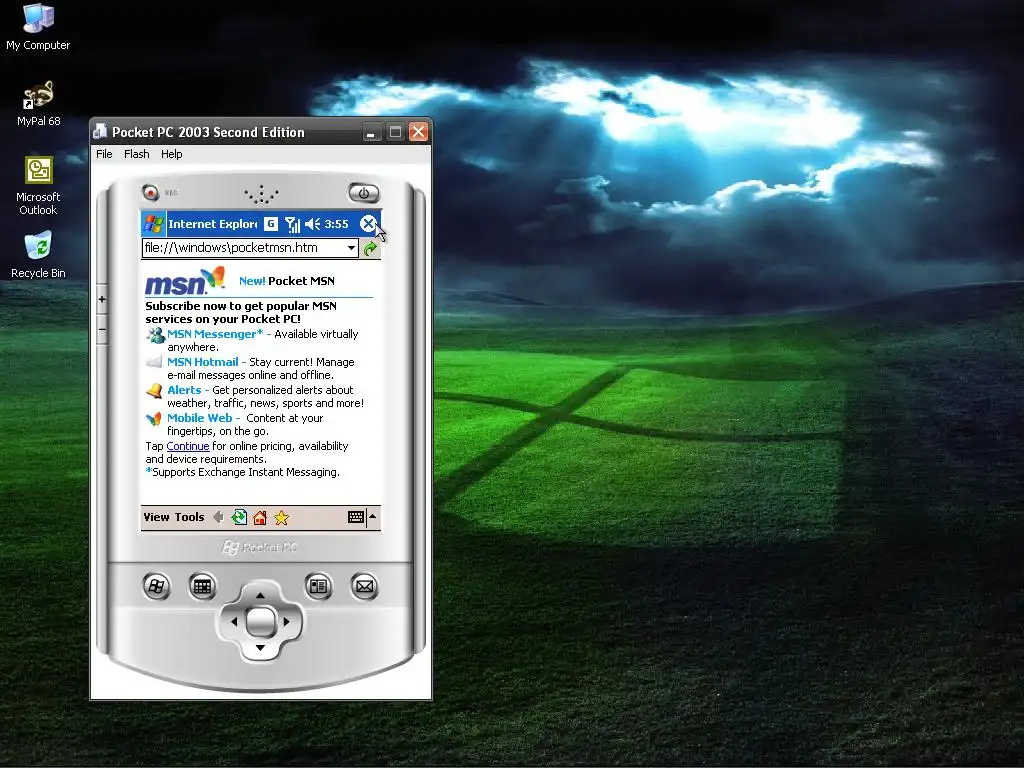
Task: Open the MSN Hotmail link
Action: (202, 362)
